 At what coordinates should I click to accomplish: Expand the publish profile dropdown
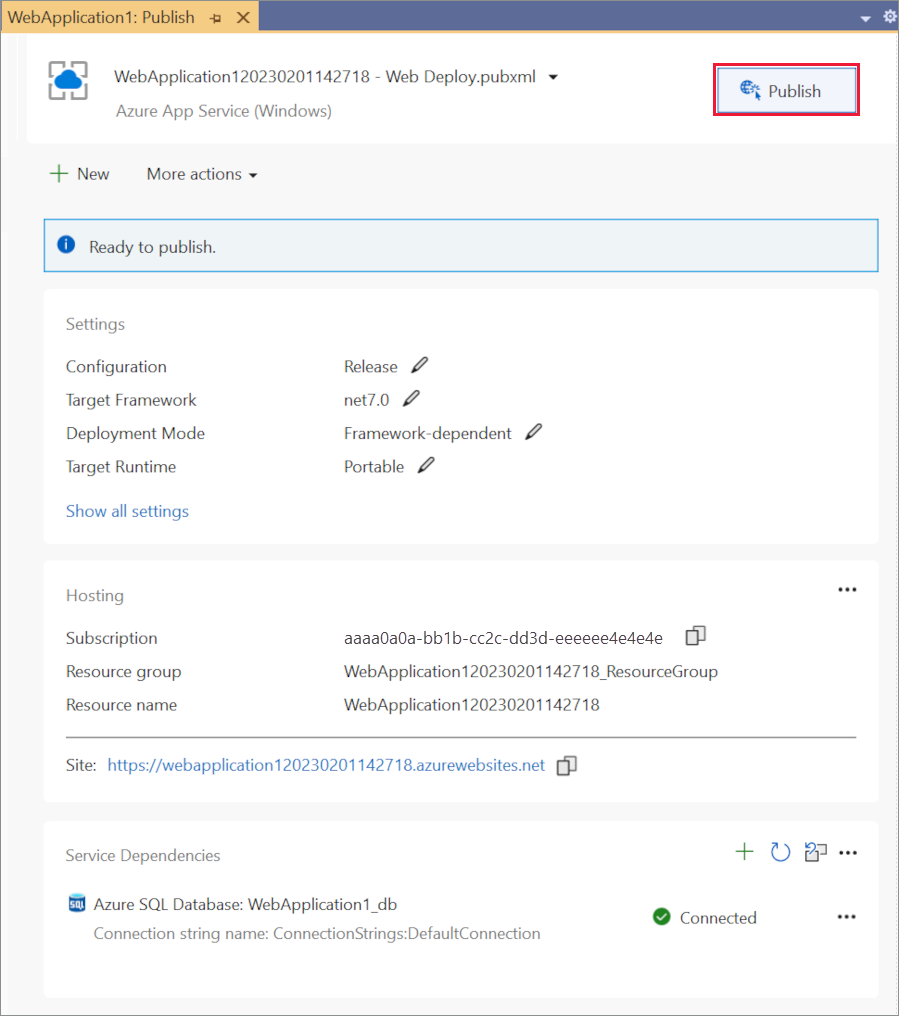point(554,77)
